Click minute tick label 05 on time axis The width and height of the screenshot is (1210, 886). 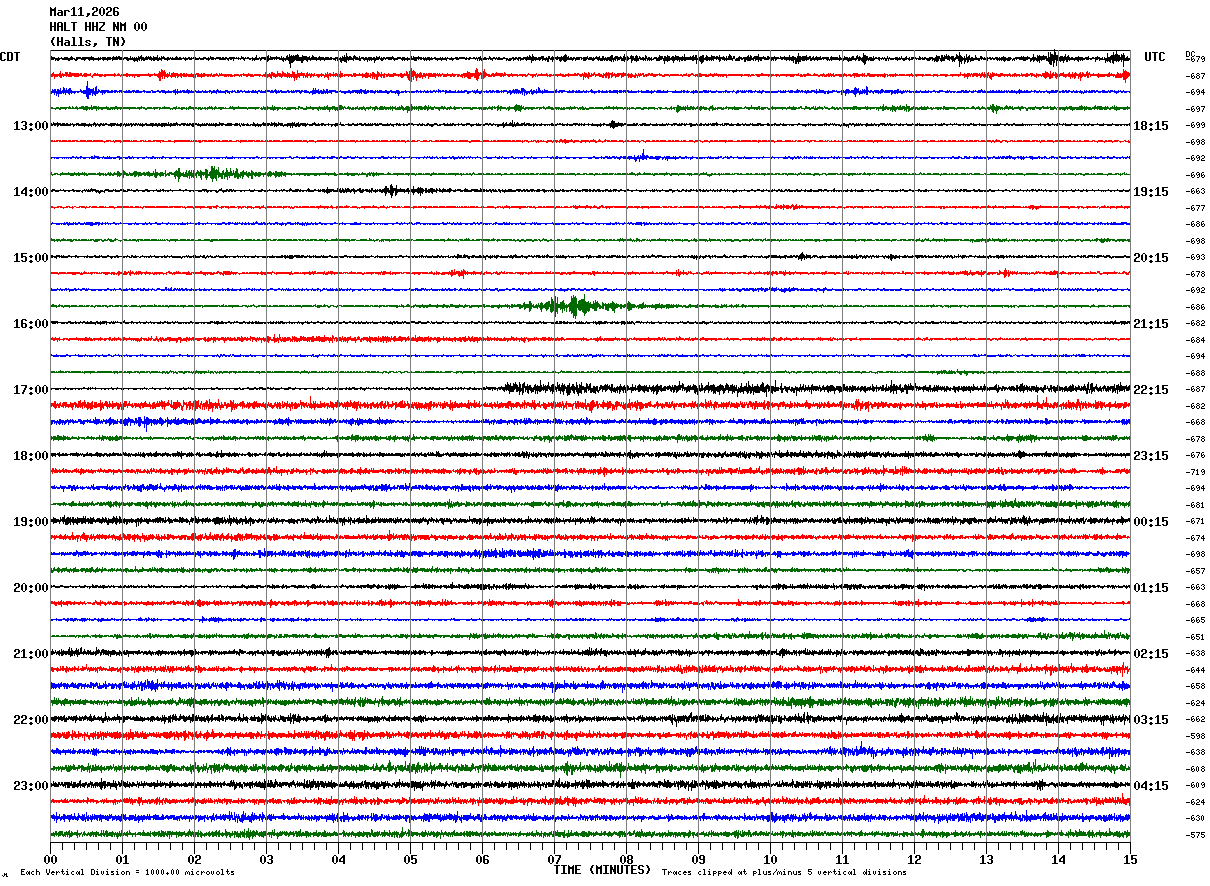pos(410,859)
